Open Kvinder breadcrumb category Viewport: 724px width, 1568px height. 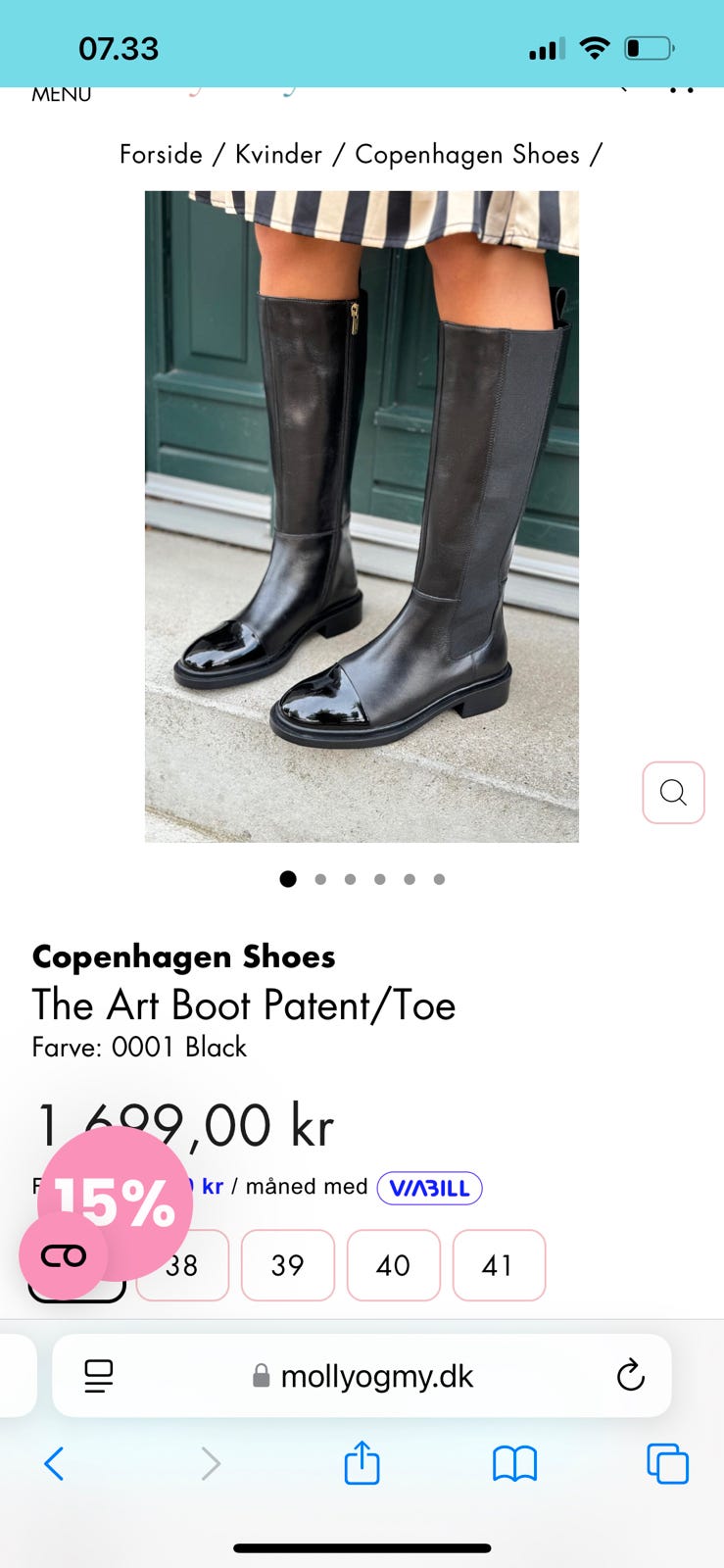(278, 154)
